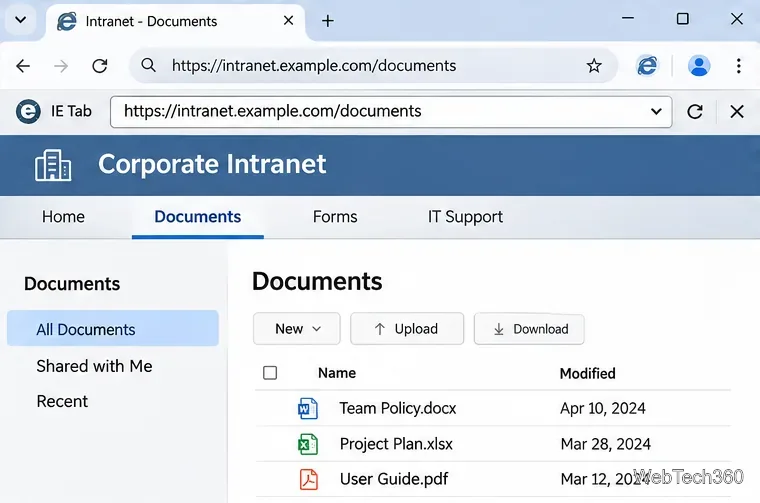This screenshot has height=503, width=760.
Task: Click the Excel icon for Project Plan.xlsx
Action: [308, 444]
